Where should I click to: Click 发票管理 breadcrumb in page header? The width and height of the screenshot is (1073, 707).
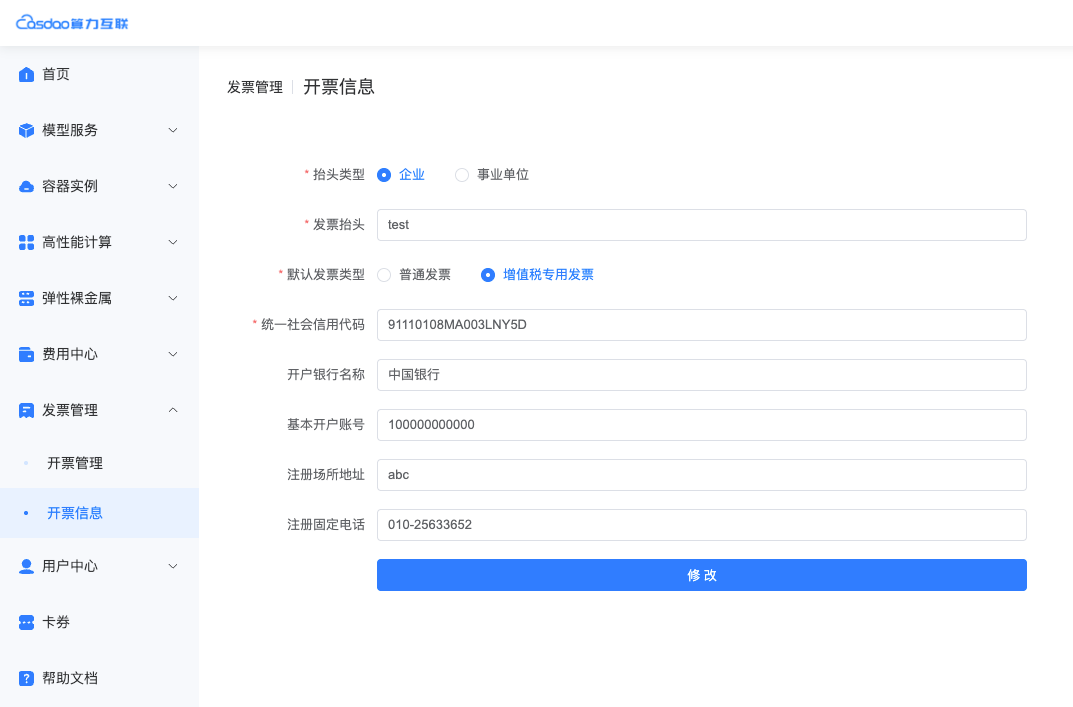coord(255,87)
